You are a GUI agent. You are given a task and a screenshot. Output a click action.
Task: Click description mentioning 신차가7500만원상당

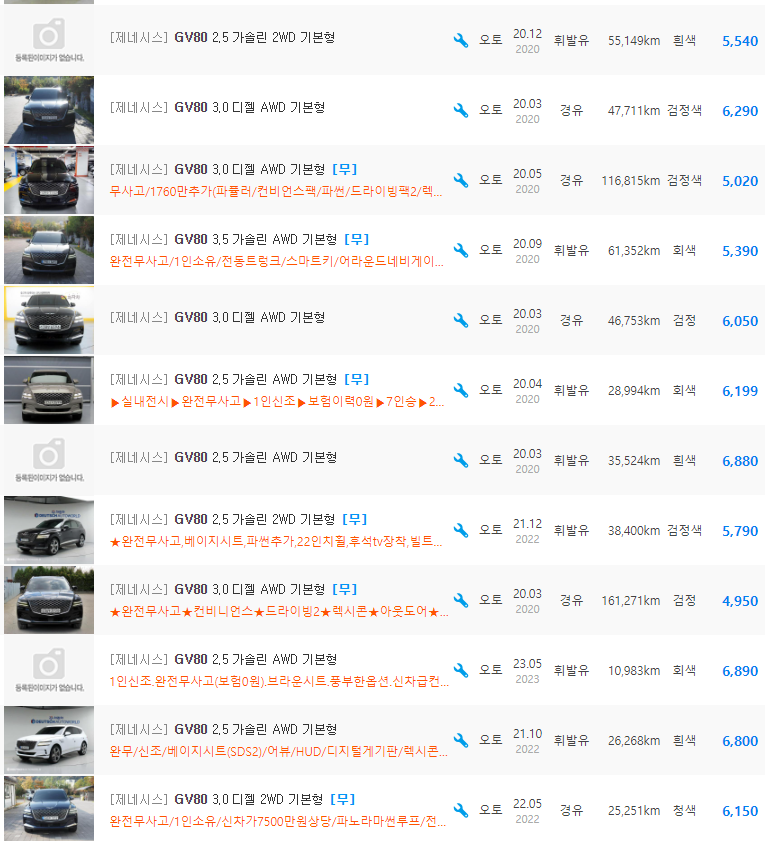[278, 821]
